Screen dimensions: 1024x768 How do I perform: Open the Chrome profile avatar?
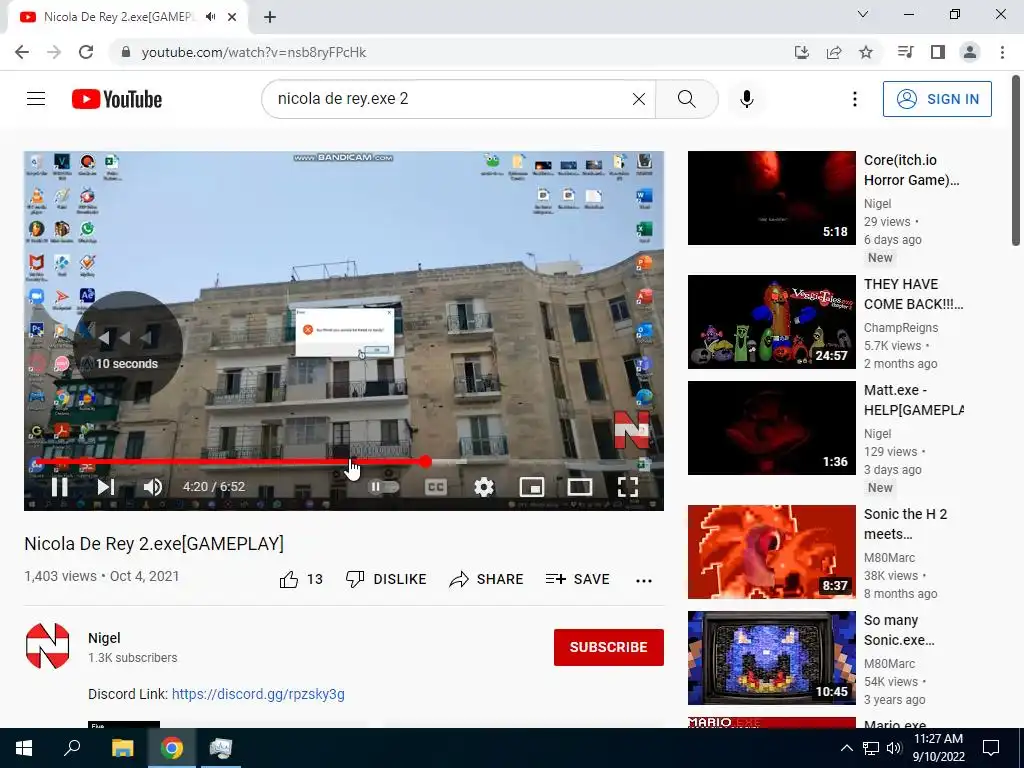970,52
